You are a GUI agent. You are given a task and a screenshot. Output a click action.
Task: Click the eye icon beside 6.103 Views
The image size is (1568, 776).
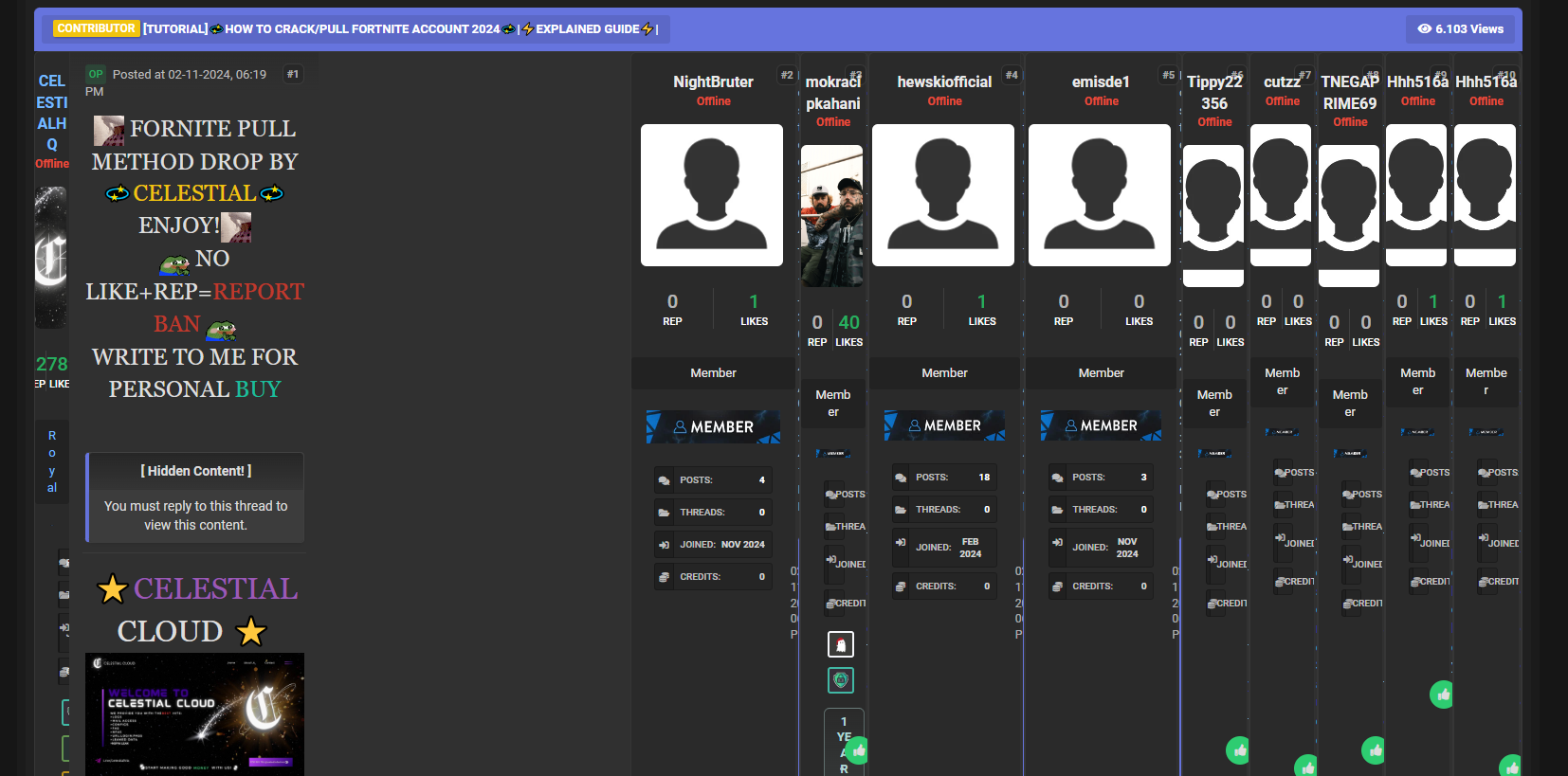(1424, 28)
